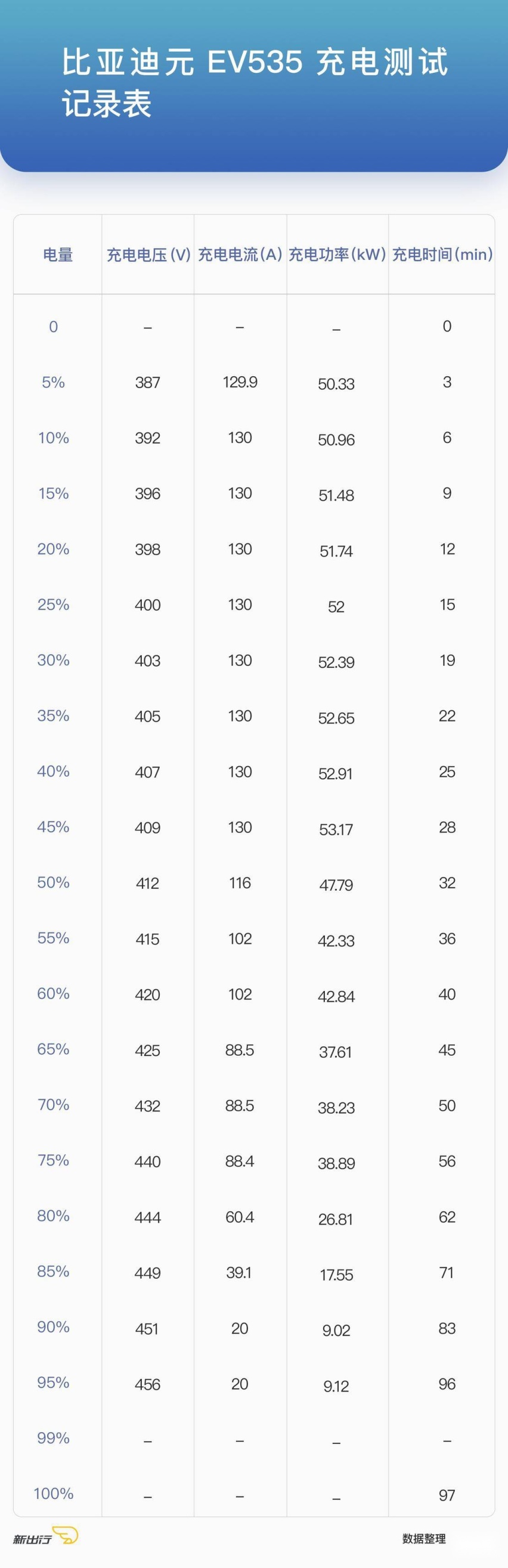508x1568 pixels.
Task: Select the 充电时间 (min) column header
Action: (442, 255)
